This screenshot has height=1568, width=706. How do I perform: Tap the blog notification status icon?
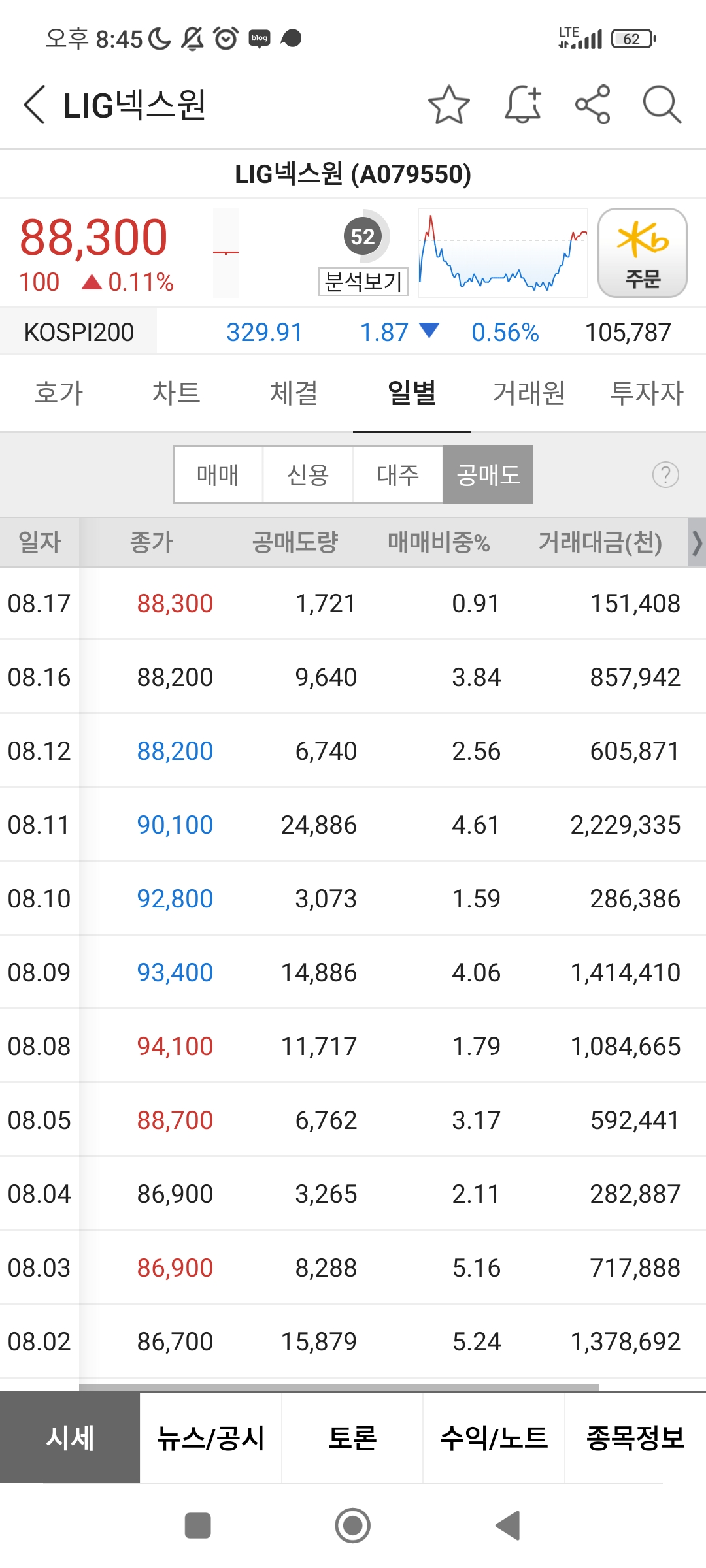click(x=260, y=39)
